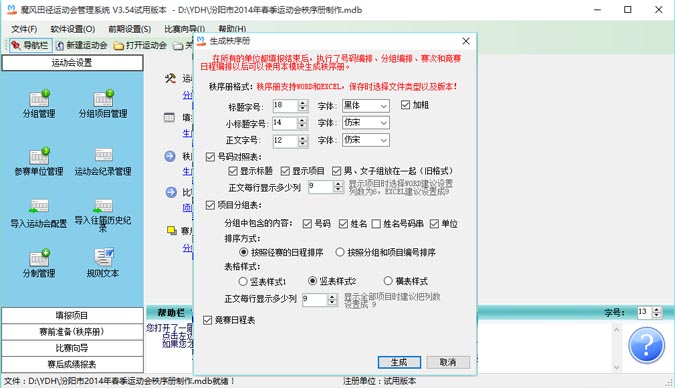Toggle 男、女子组放在一起 checkbox
The image size is (675, 388).
click(x=392, y=171)
